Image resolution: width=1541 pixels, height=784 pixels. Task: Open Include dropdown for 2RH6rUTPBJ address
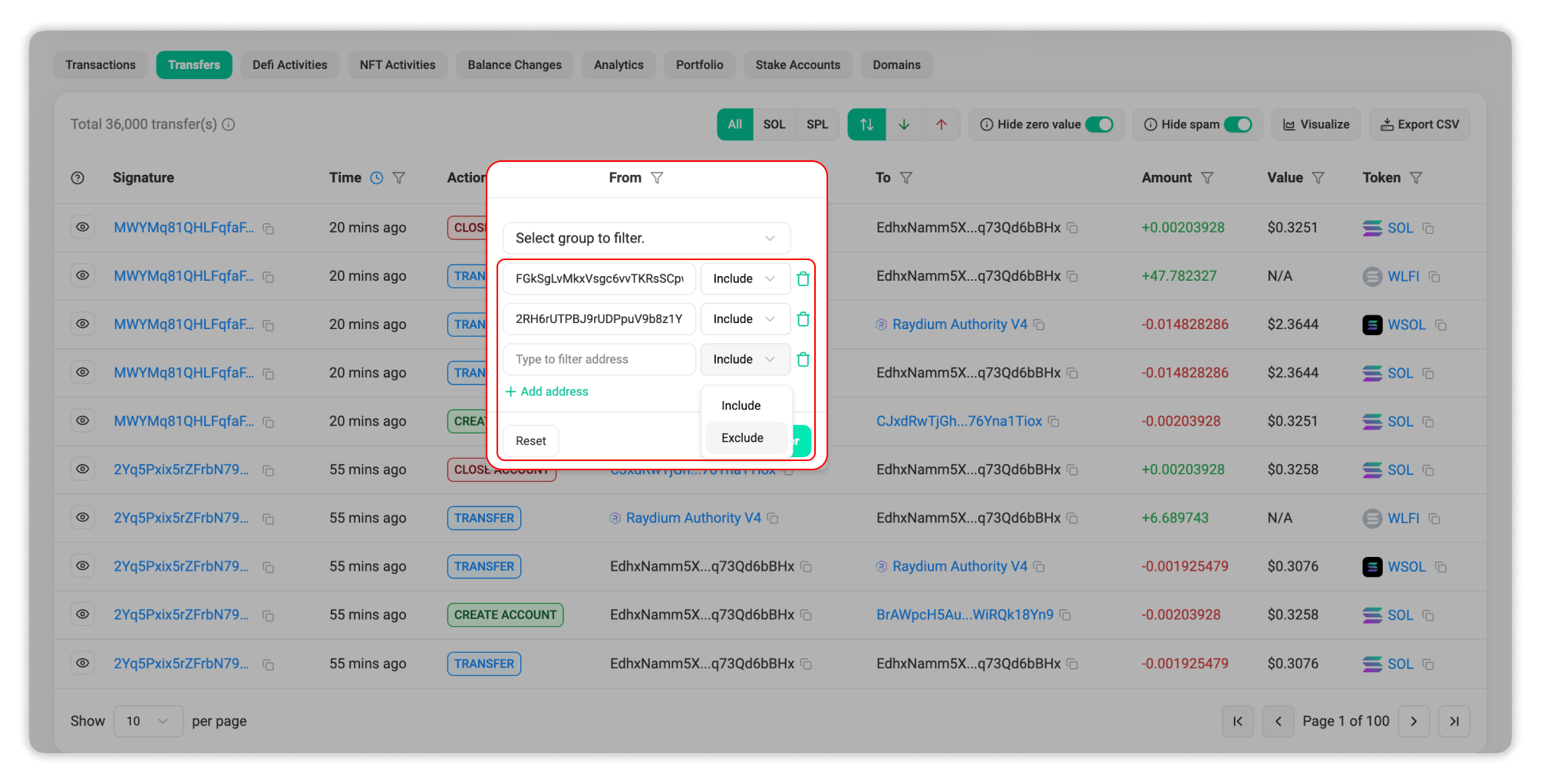(744, 319)
